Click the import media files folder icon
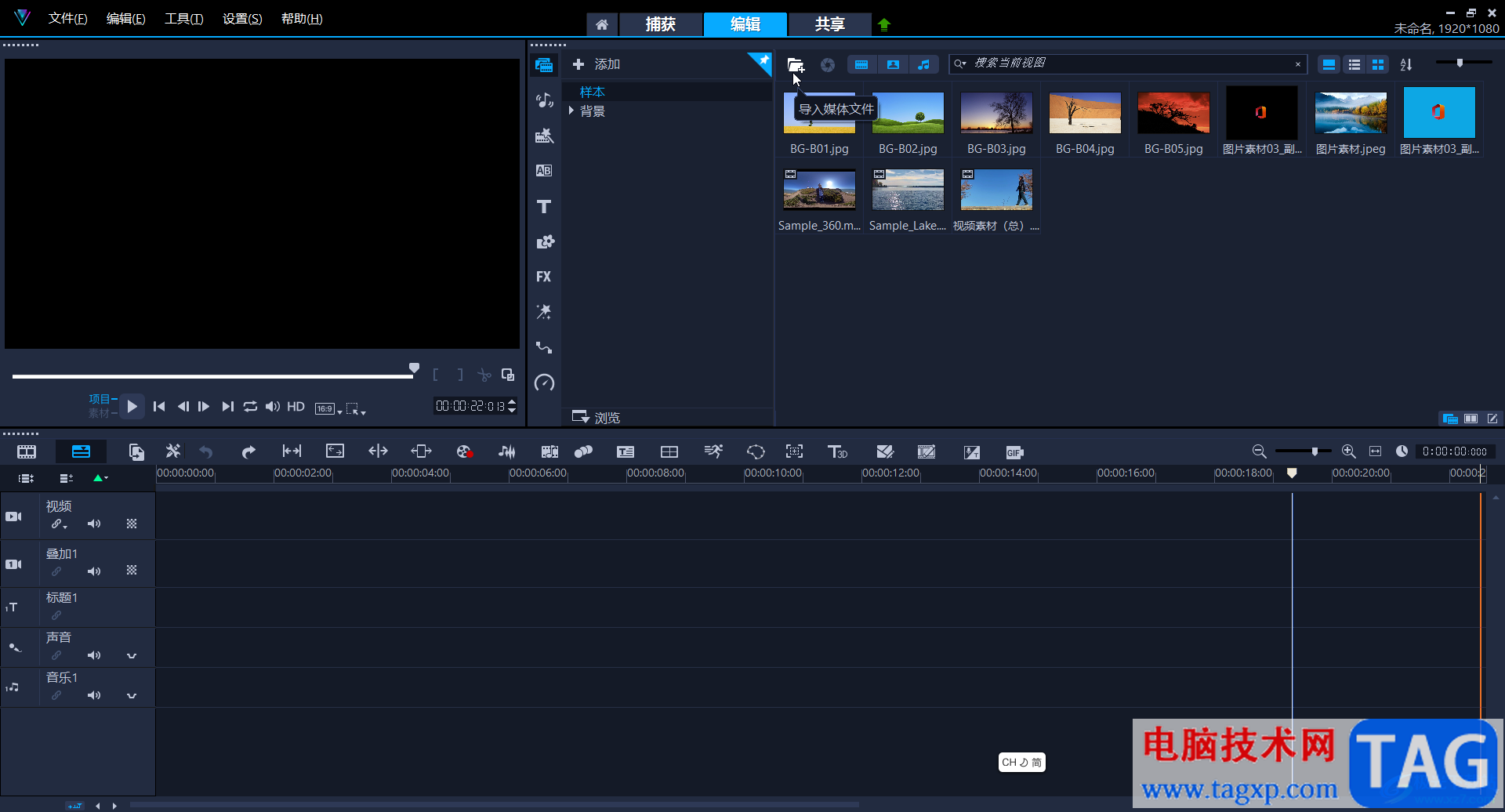This screenshot has height=812, width=1505. click(x=796, y=65)
